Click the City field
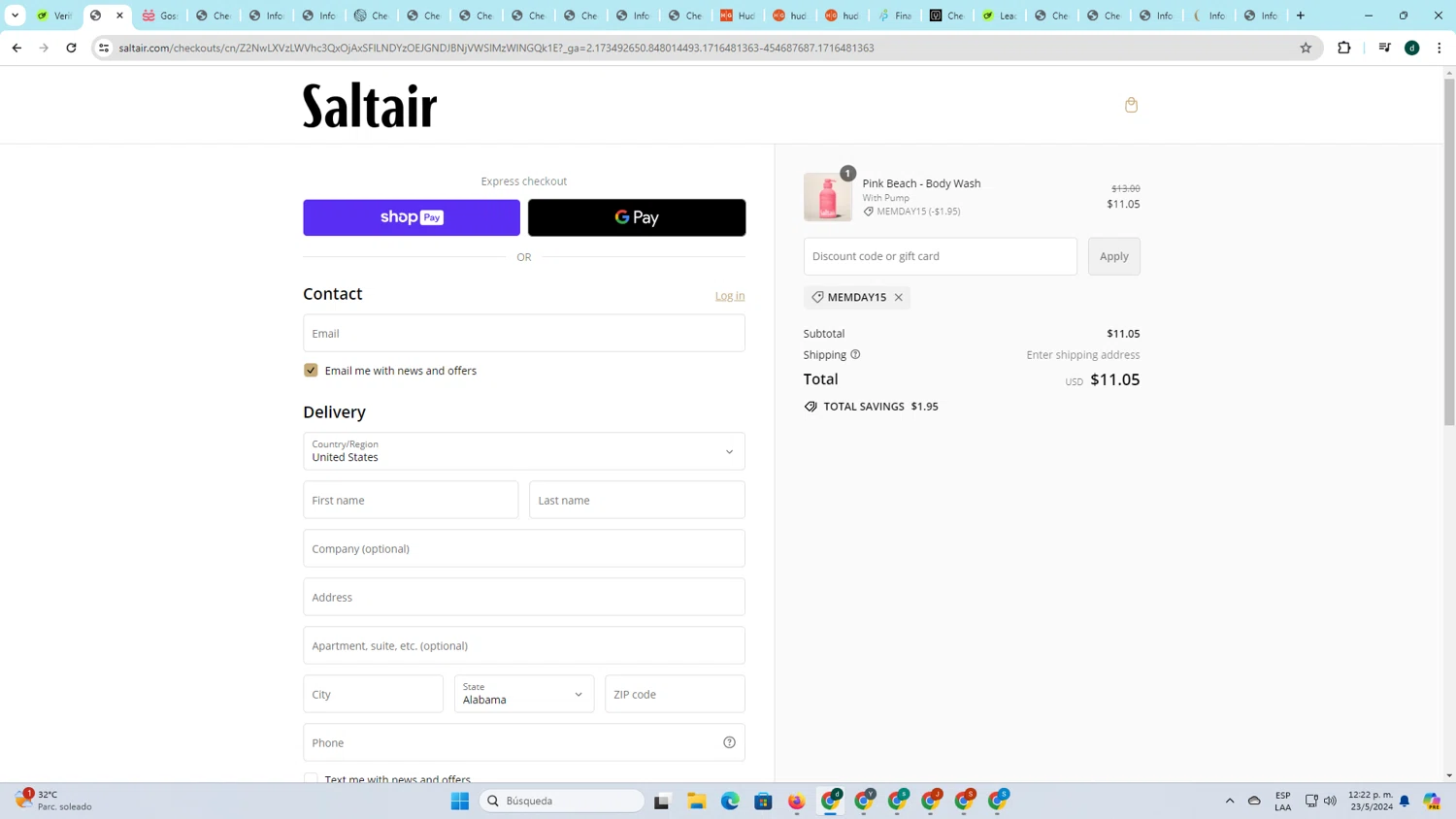Viewport: 1456px width, 819px height. pos(373,694)
